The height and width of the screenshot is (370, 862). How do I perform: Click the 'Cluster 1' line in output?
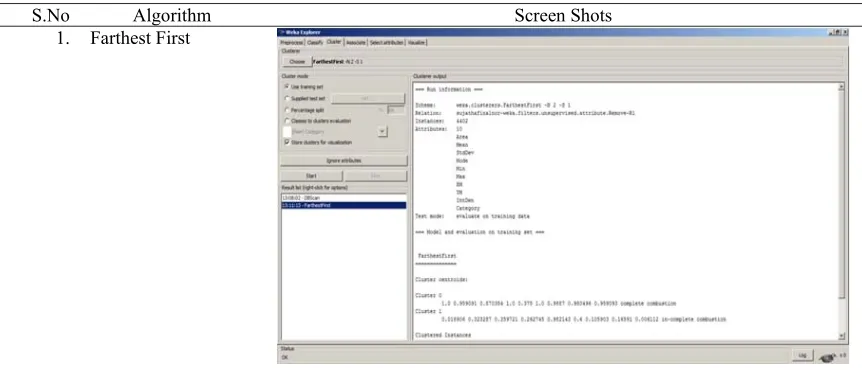coord(429,311)
